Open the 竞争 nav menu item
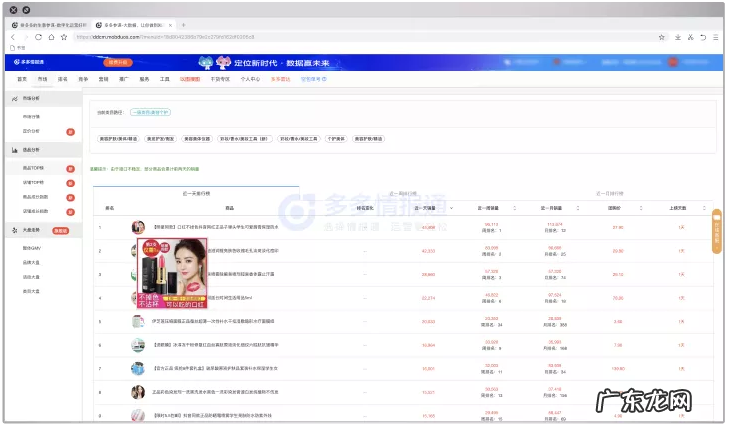Screen dimensions: 730x430 pos(83,80)
